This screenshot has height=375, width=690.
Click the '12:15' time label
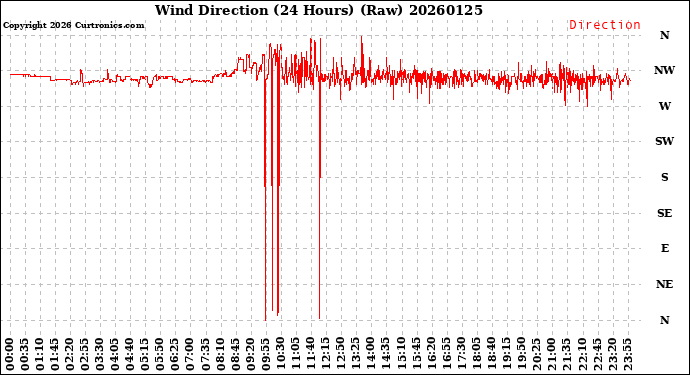[326, 354]
